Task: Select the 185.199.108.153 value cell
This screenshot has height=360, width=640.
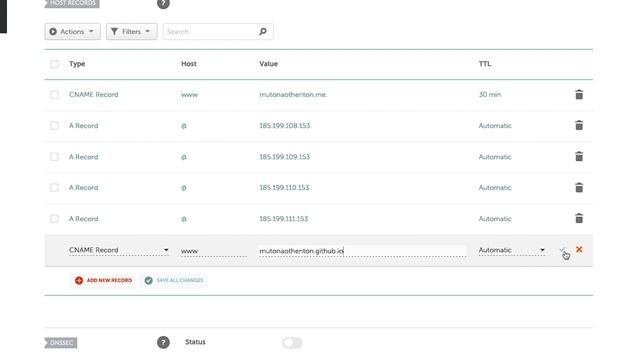Action: 284,126
